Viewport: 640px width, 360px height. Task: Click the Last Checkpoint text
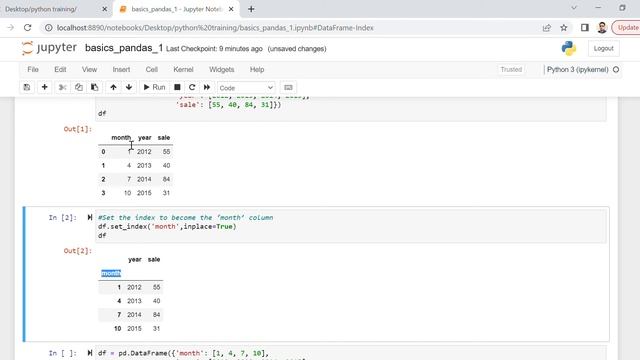214,49
